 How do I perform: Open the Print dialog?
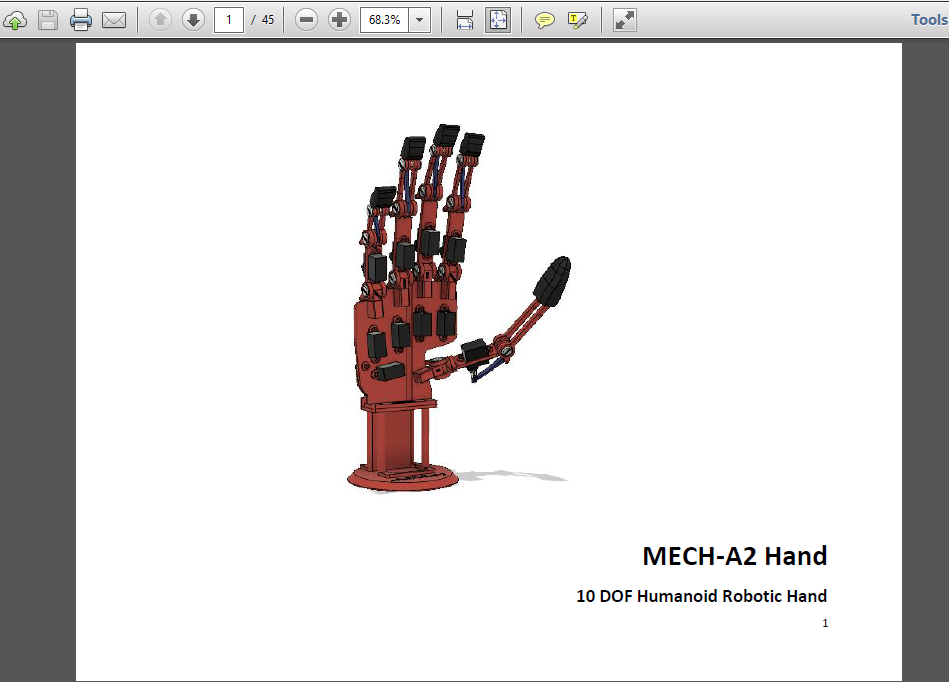(x=79, y=19)
